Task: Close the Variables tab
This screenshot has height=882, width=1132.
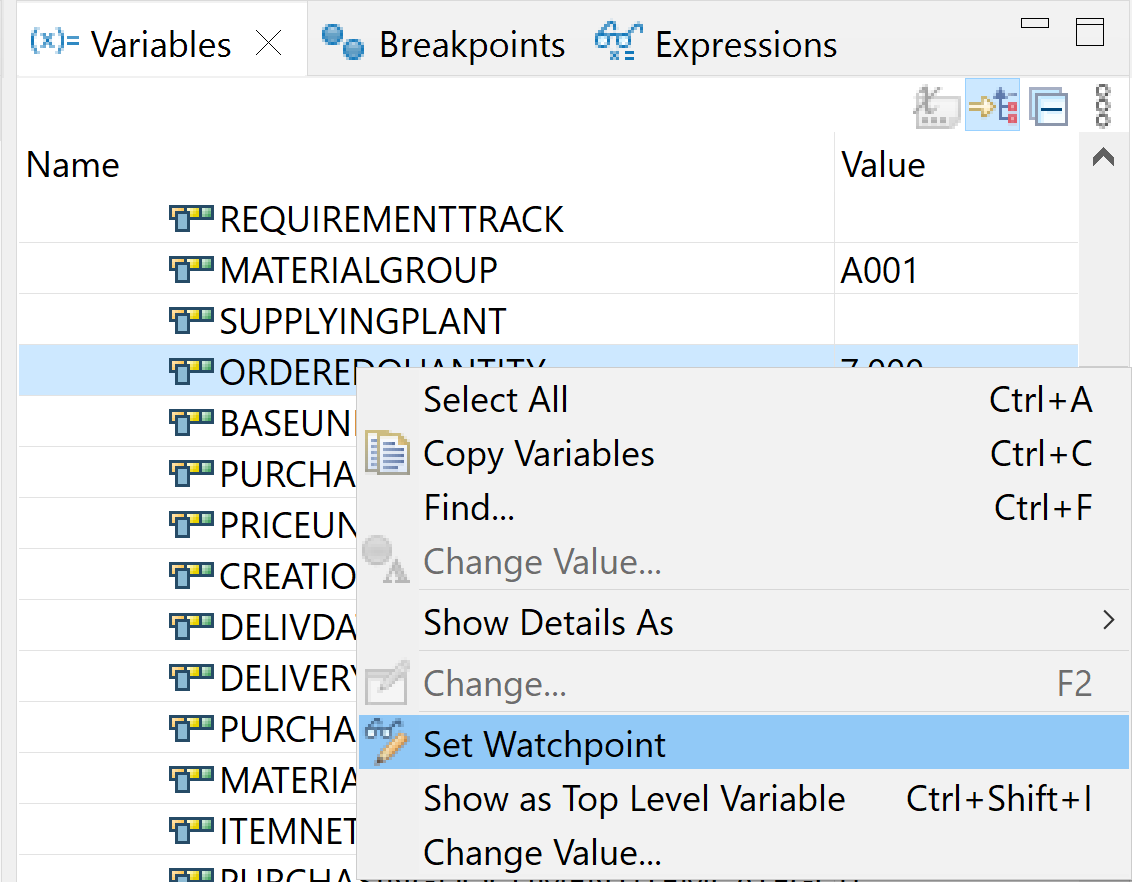Action: 269,44
